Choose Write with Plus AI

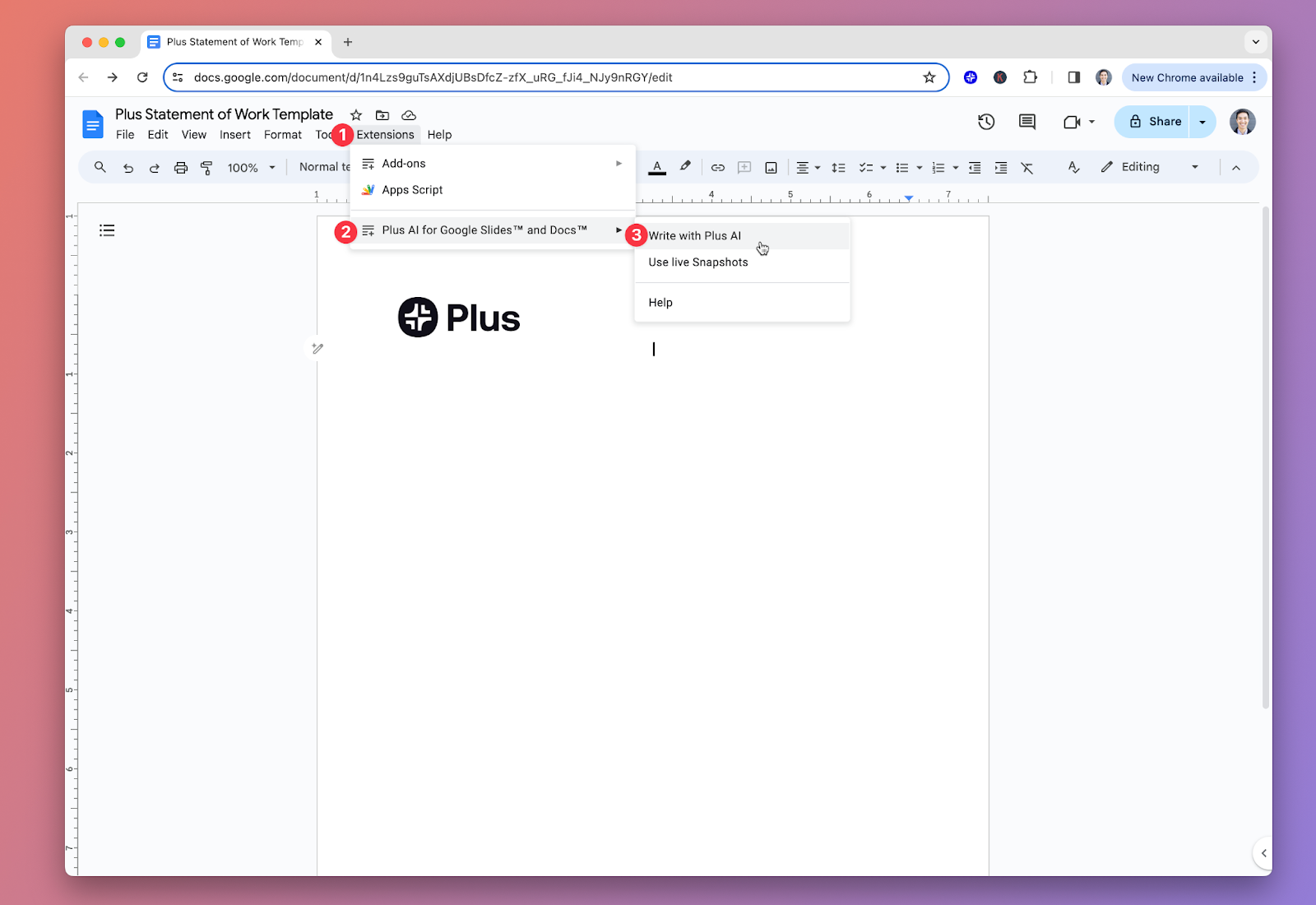742,236
